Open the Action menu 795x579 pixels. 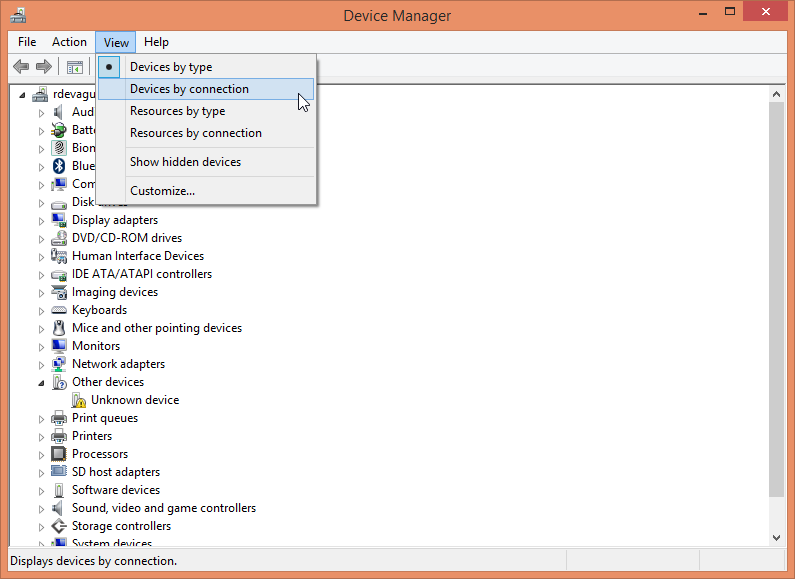69,42
